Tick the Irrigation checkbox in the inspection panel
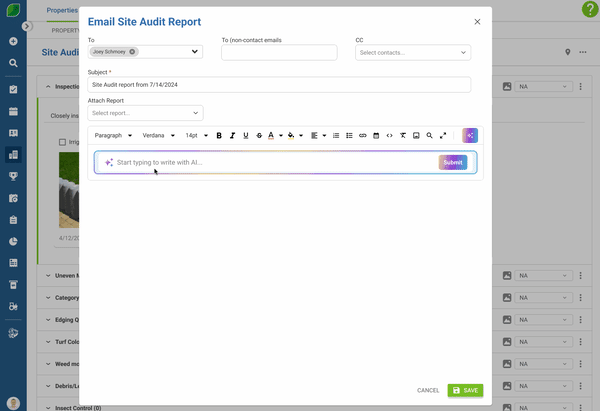600x411 pixels. coord(62,142)
